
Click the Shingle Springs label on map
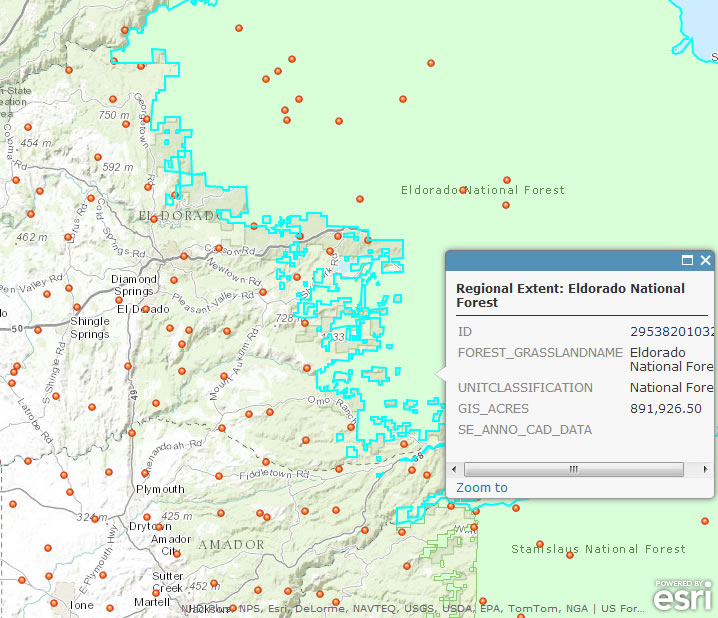pyautogui.click(x=90, y=328)
